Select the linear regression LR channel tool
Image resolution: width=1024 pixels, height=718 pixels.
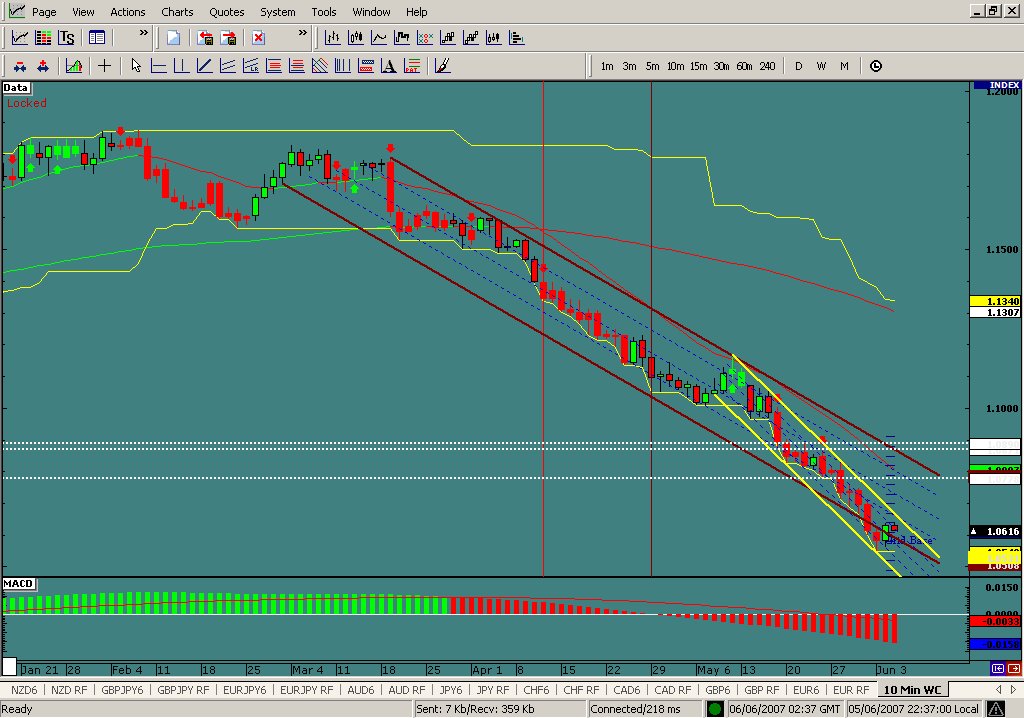pos(251,66)
